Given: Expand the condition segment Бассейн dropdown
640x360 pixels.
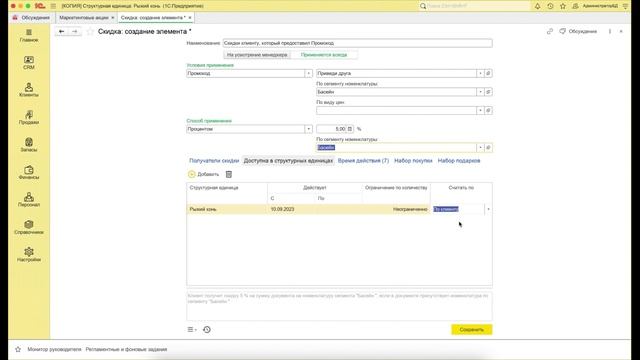Looking at the screenshot, I should [480, 92].
